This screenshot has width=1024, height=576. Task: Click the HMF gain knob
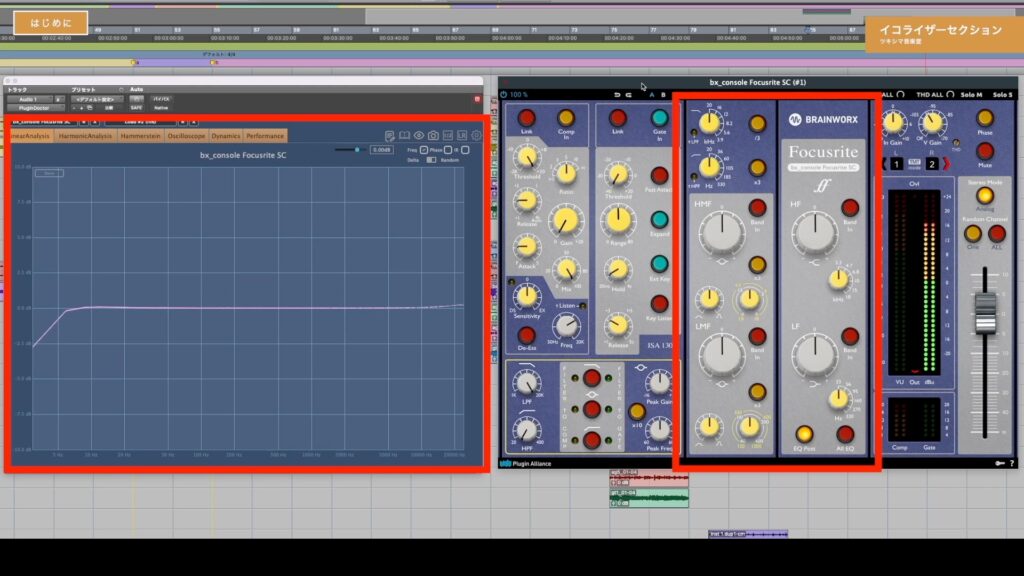click(x=721, y=233)
